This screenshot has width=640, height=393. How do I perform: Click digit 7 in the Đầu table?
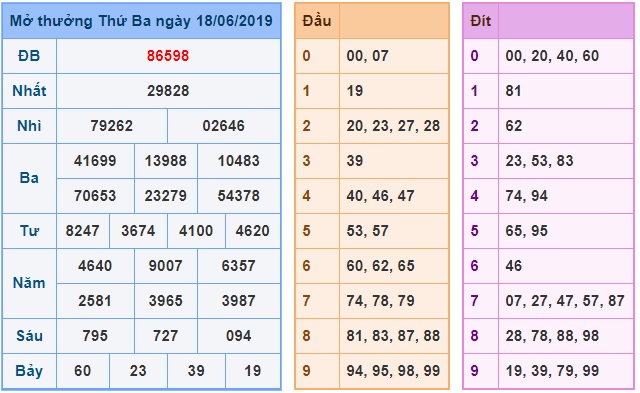click(307, 301)
